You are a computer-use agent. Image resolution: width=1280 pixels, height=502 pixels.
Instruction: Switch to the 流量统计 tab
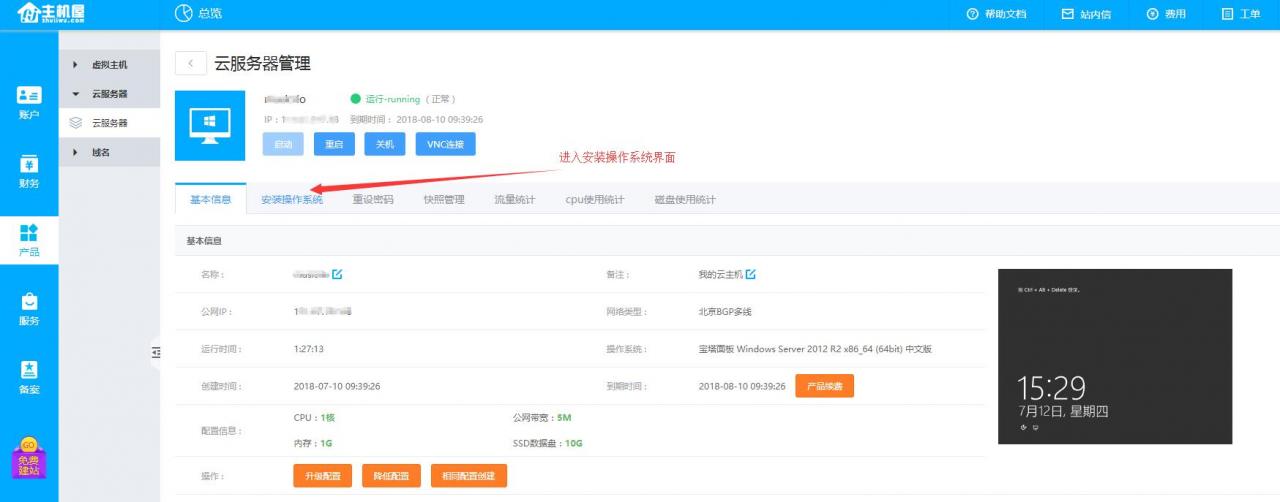(x=514, y=199)
